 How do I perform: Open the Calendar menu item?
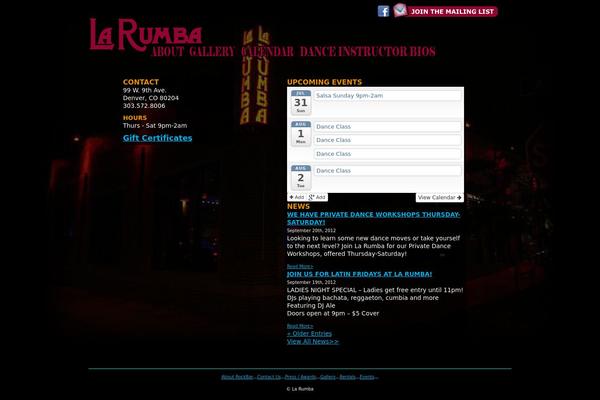click(267, 52)
